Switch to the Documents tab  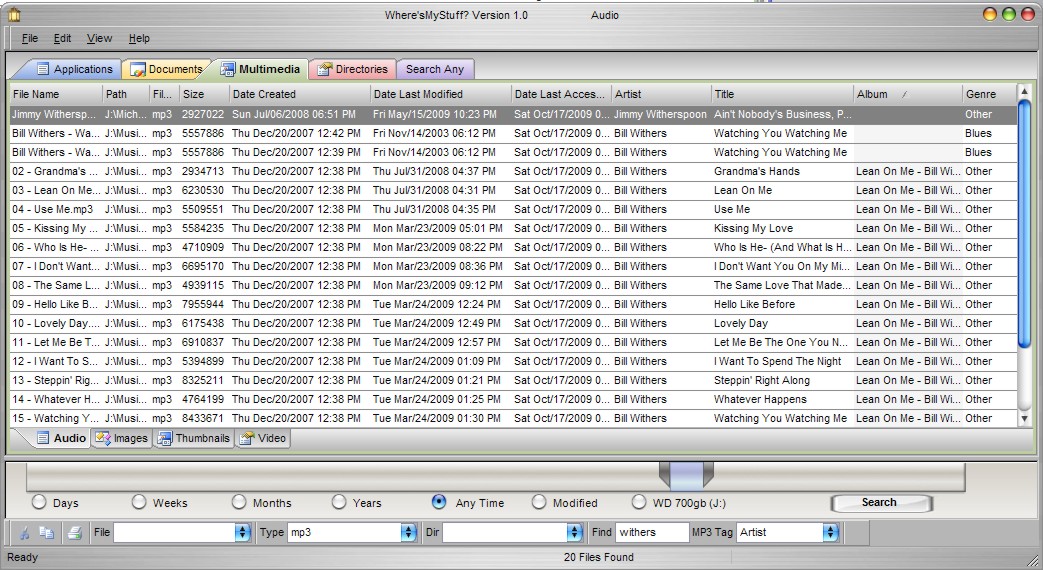tap(166, 69)
